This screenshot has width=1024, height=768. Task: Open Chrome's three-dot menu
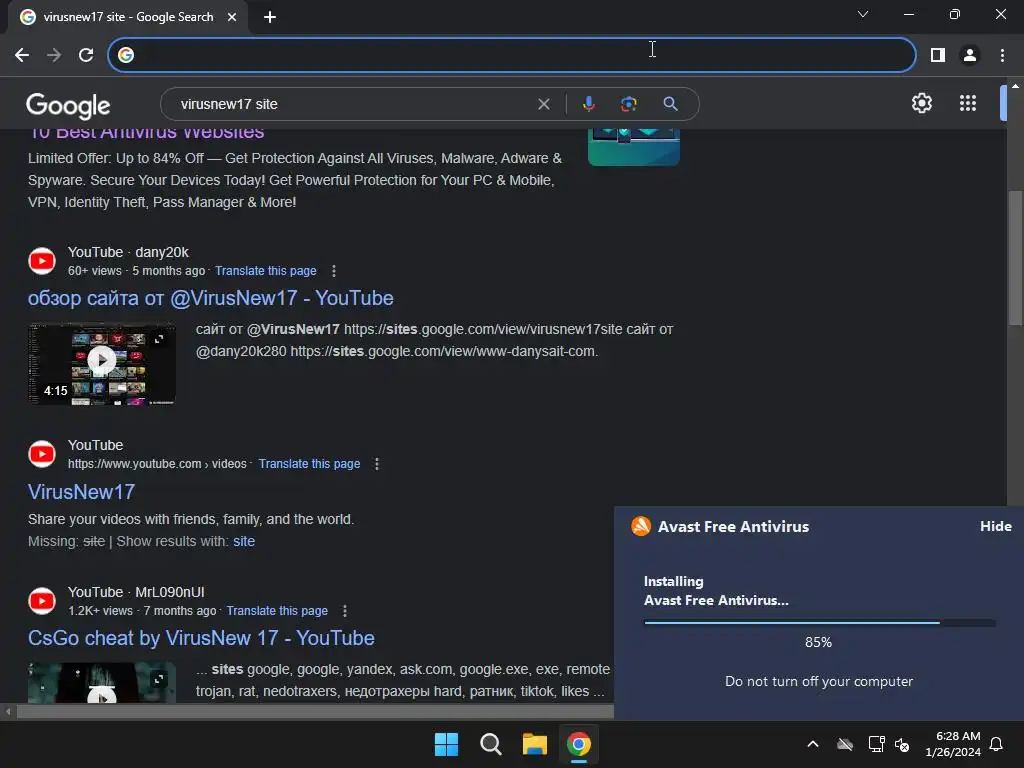1002,55
